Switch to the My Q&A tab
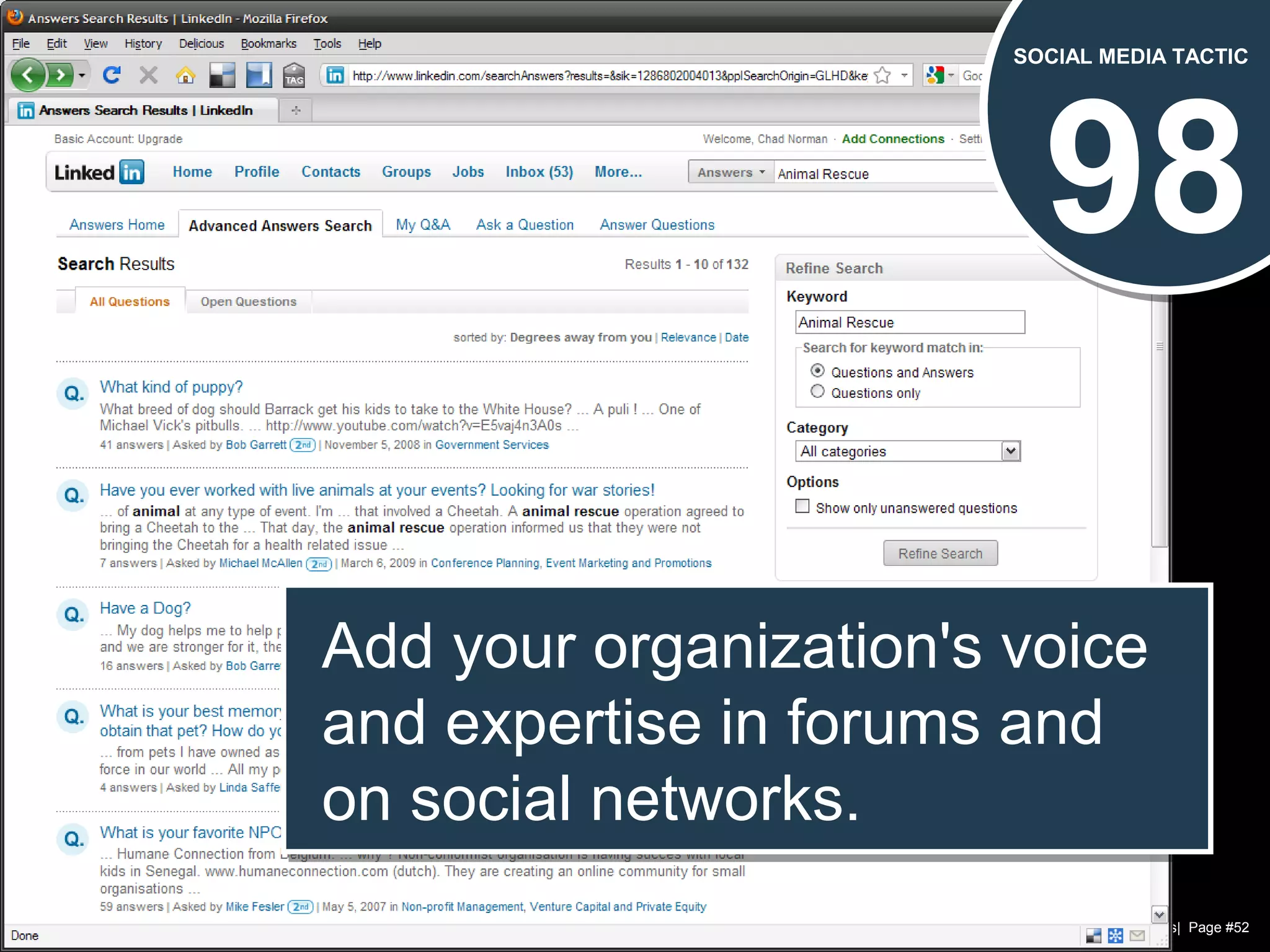This screenshot has width=1270, height=952. [423, 225]
